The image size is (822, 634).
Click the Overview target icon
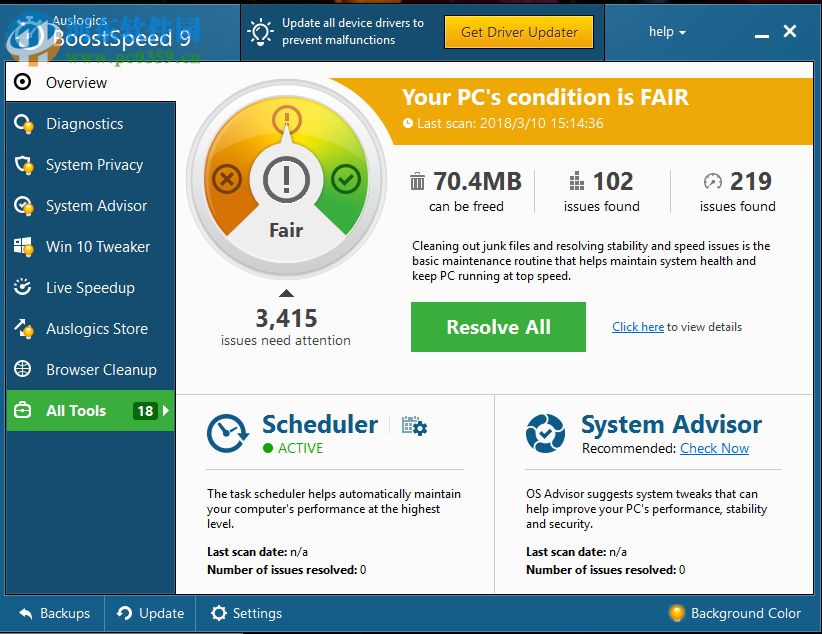pos(23,82)
